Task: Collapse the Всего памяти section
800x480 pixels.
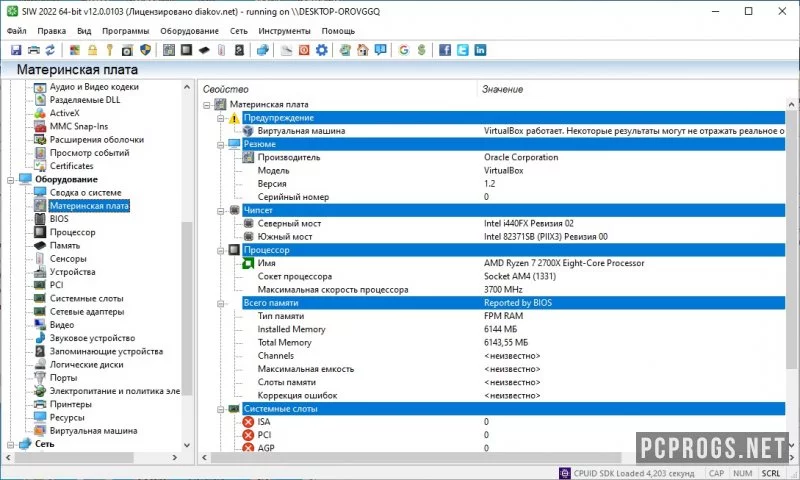Action: (221, 303)
